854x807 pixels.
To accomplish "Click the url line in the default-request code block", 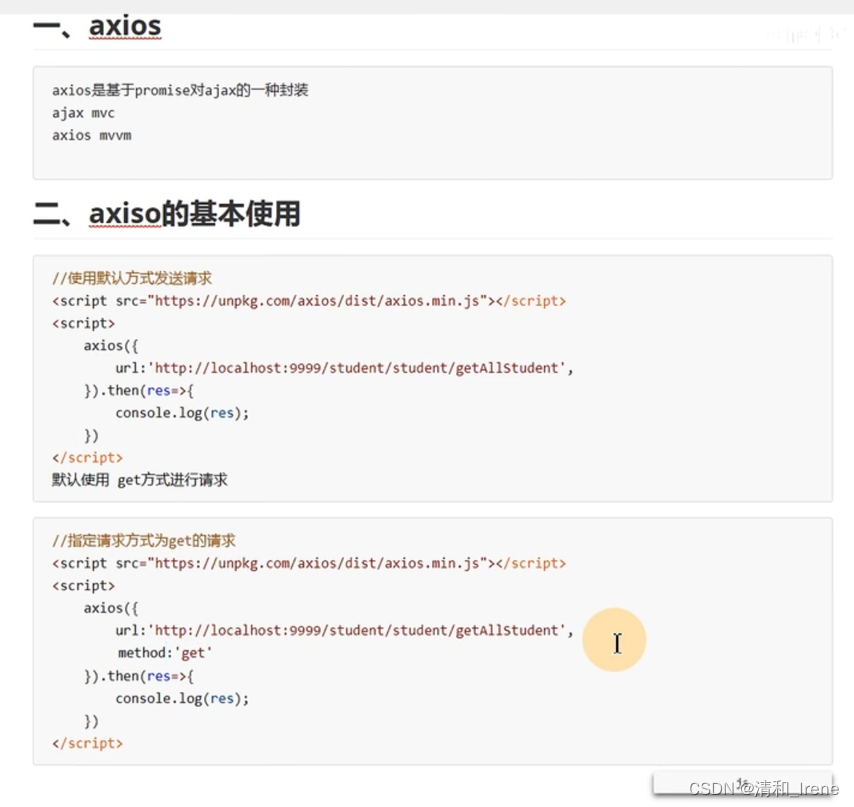I will (x=344, y=368).
